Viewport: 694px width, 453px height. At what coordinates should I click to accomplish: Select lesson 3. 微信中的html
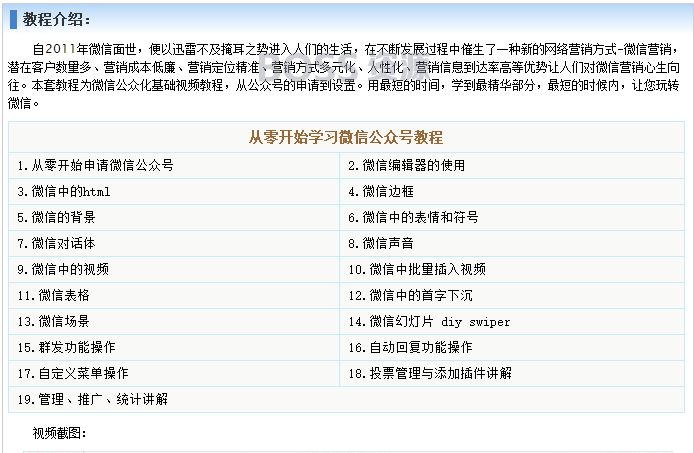click(x=64, y=192)
